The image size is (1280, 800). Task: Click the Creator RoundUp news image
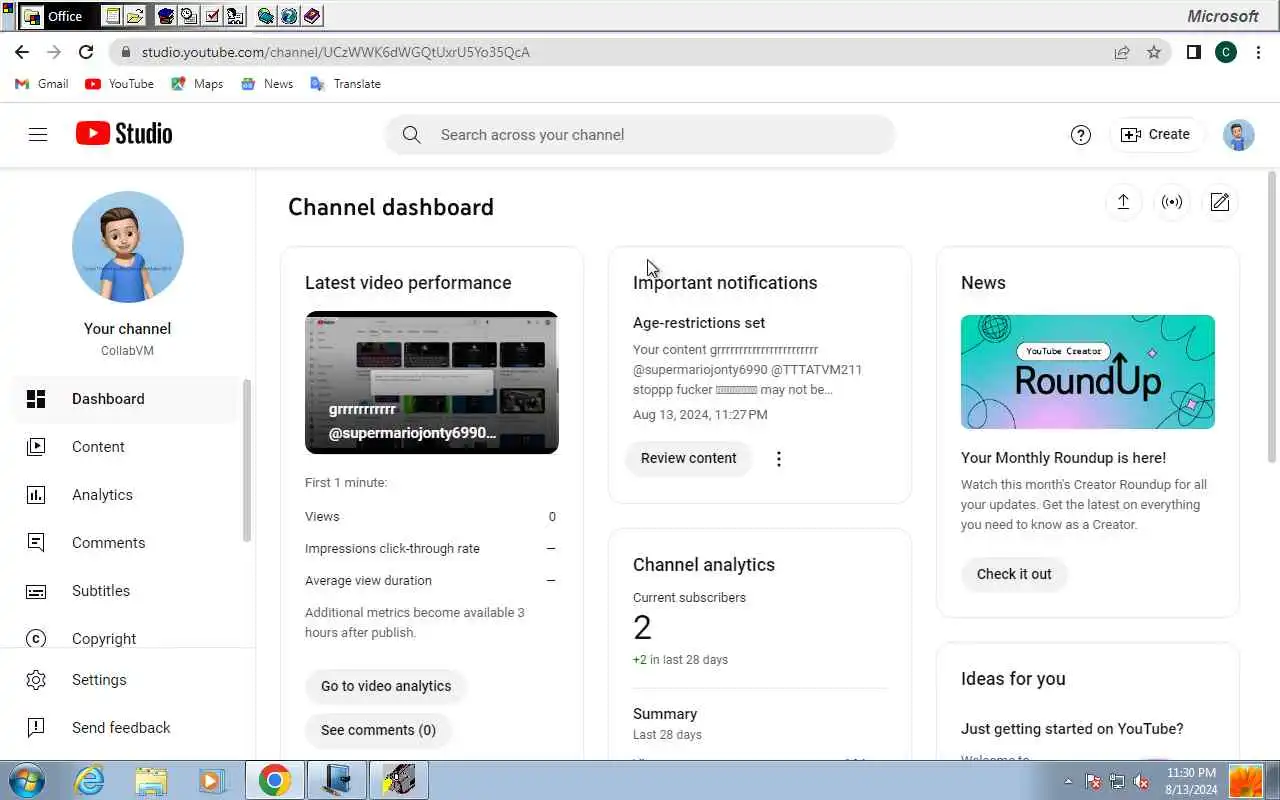click(1088, 372)
